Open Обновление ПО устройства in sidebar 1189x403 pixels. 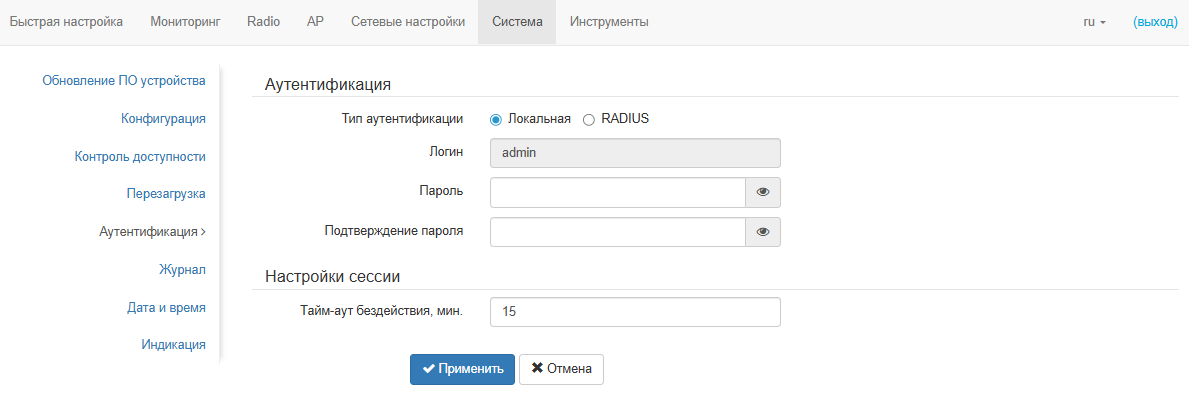124,81
